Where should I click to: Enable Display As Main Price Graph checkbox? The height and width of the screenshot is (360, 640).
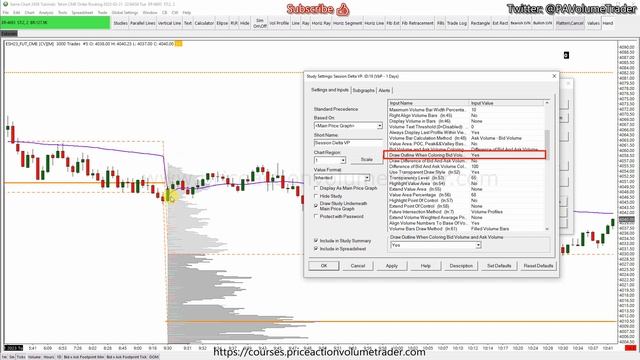[316, 188]
